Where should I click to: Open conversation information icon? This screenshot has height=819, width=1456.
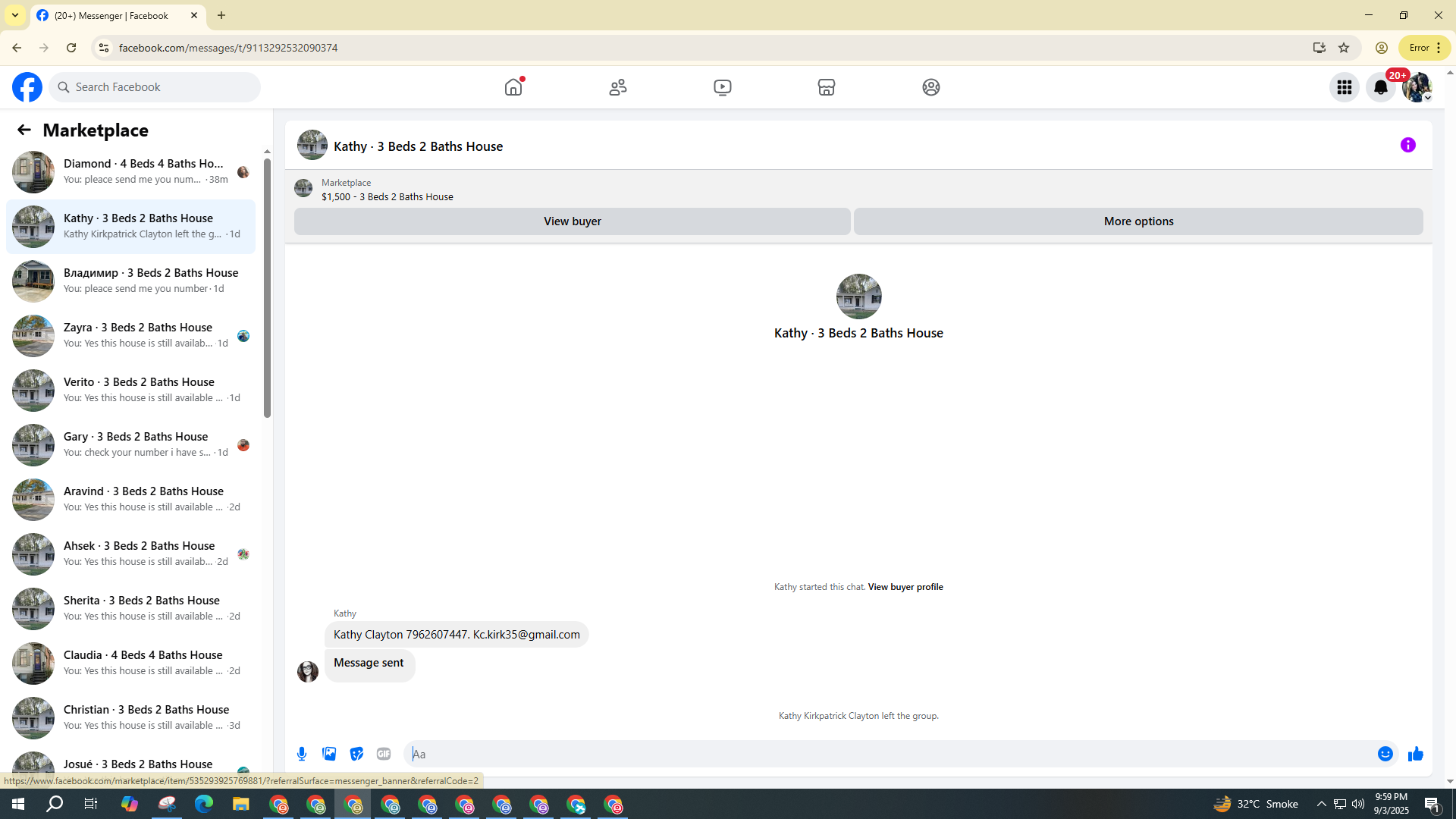pos(1408,145)
